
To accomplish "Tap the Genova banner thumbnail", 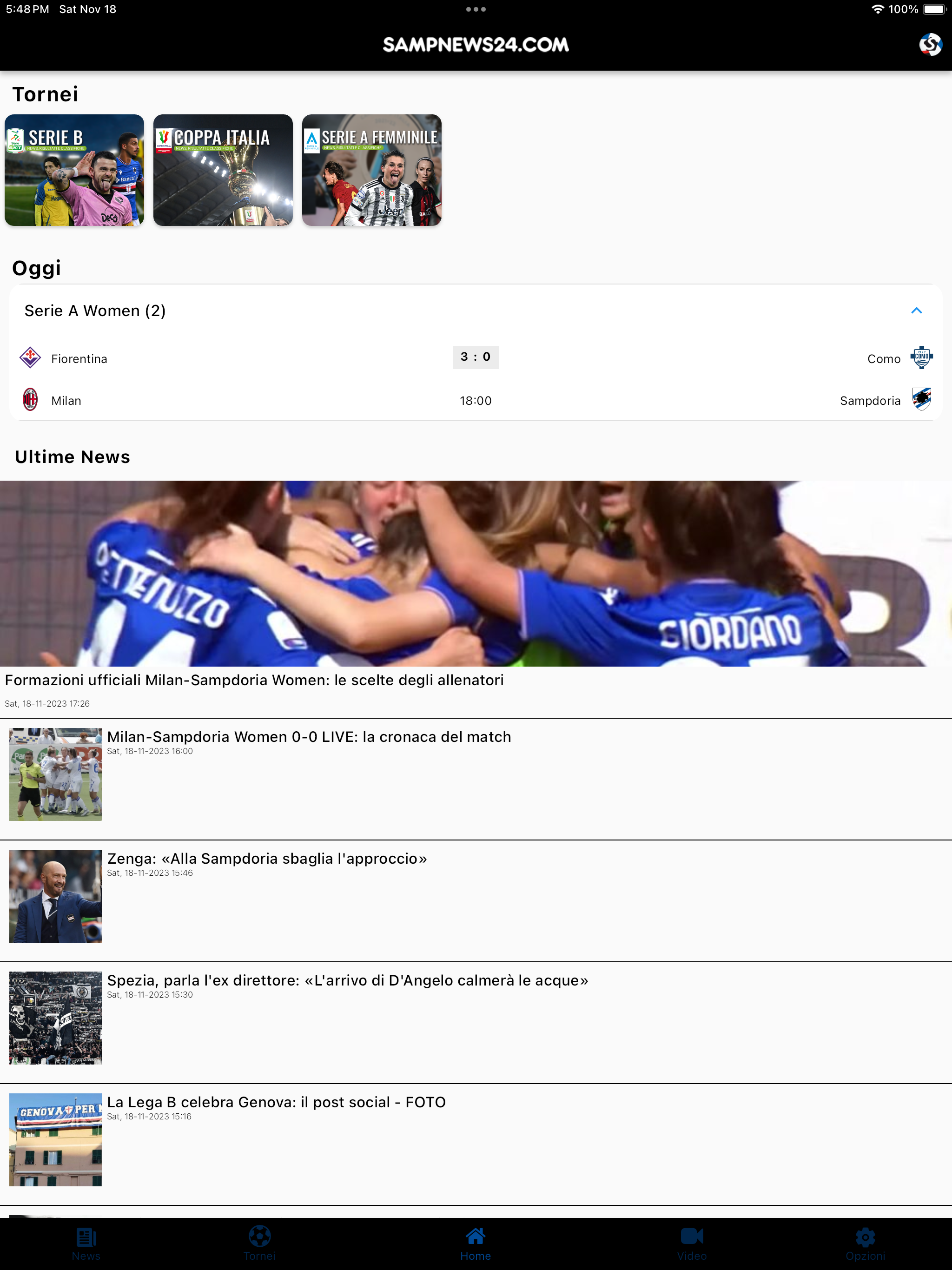I will click(56, 1140).
